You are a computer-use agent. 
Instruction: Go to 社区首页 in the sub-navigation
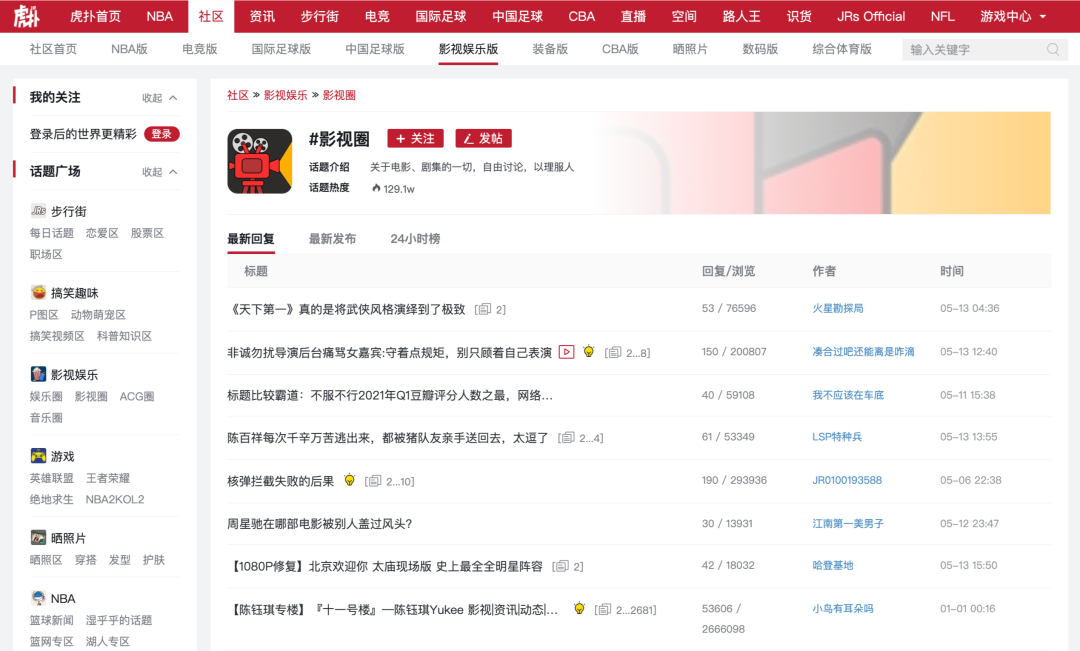point(53,49)
